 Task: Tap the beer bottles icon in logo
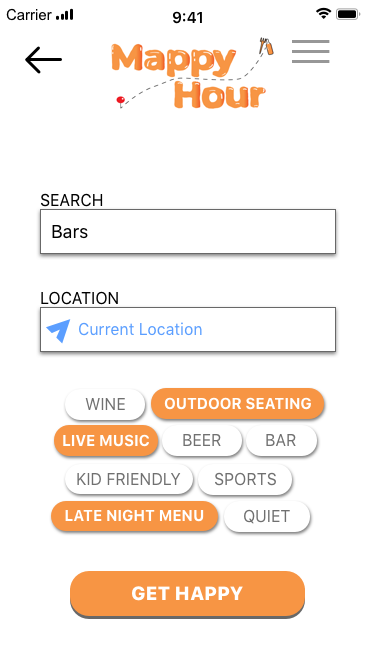pyautogui.click(x=266, y=46)
